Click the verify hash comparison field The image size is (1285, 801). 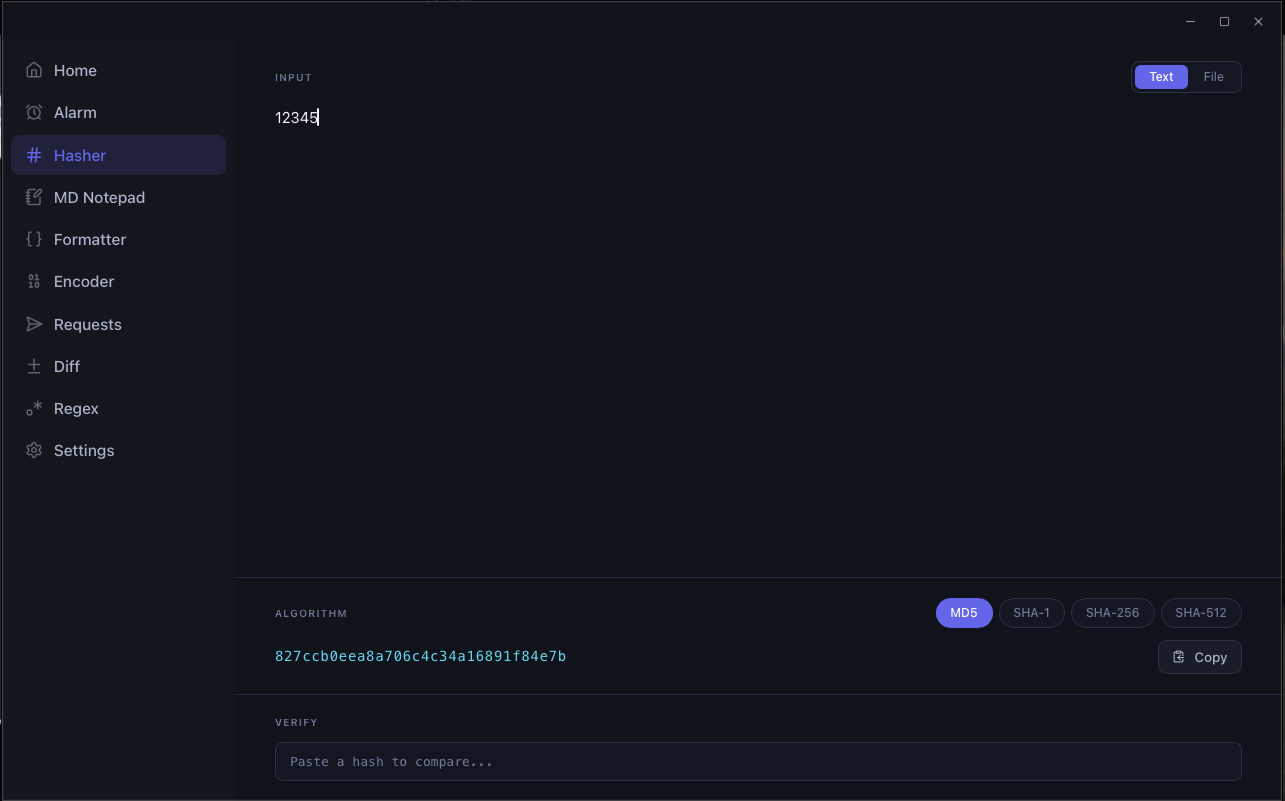[757, 761]
